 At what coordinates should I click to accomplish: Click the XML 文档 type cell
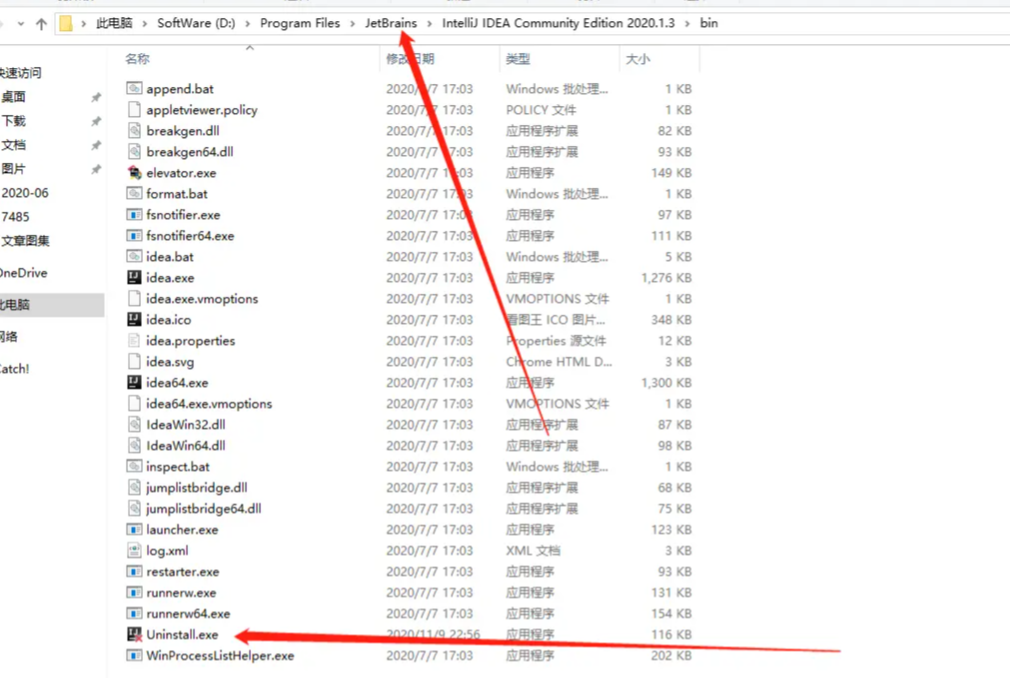[x=533, y=551]
